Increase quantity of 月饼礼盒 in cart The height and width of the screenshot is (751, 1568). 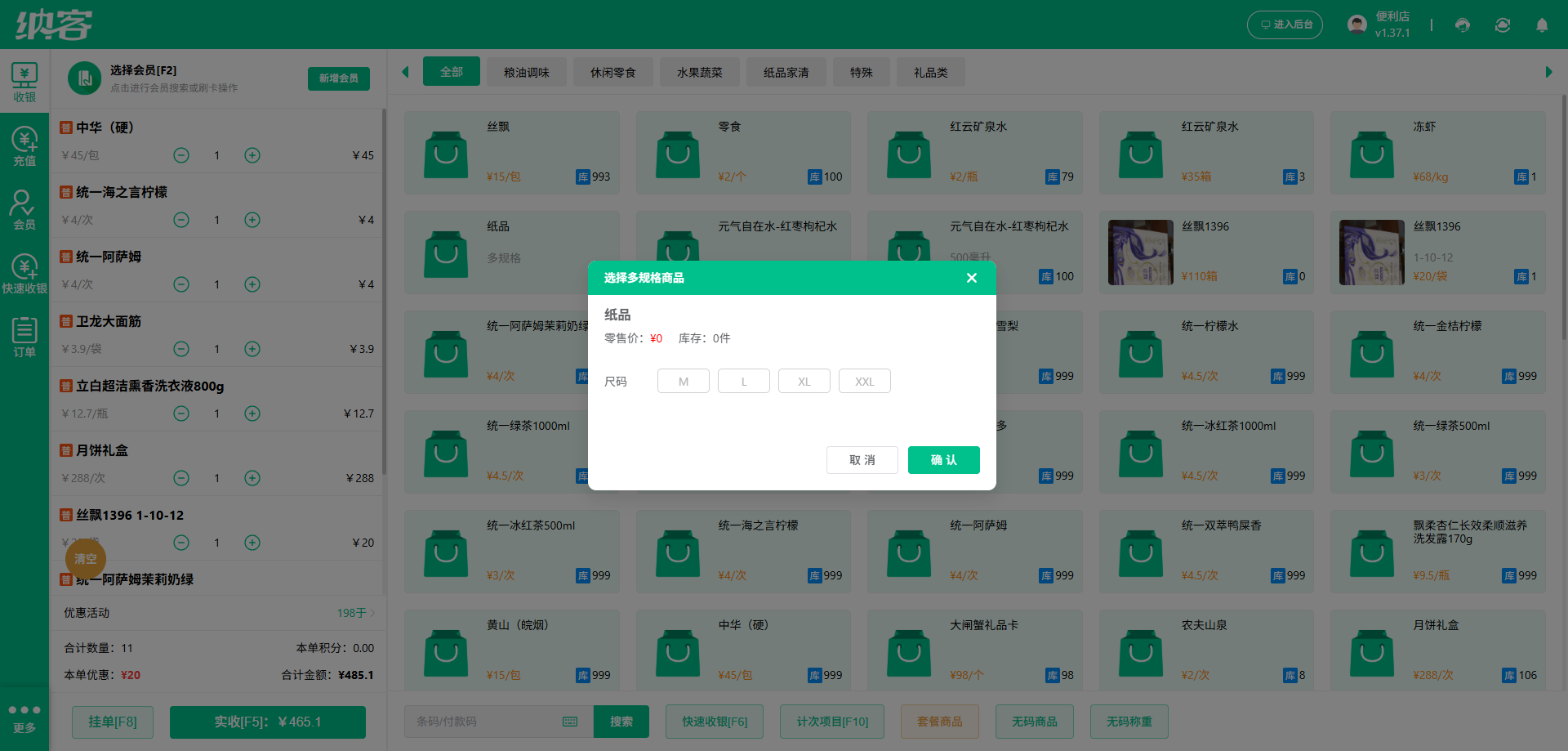coord(252,478)
